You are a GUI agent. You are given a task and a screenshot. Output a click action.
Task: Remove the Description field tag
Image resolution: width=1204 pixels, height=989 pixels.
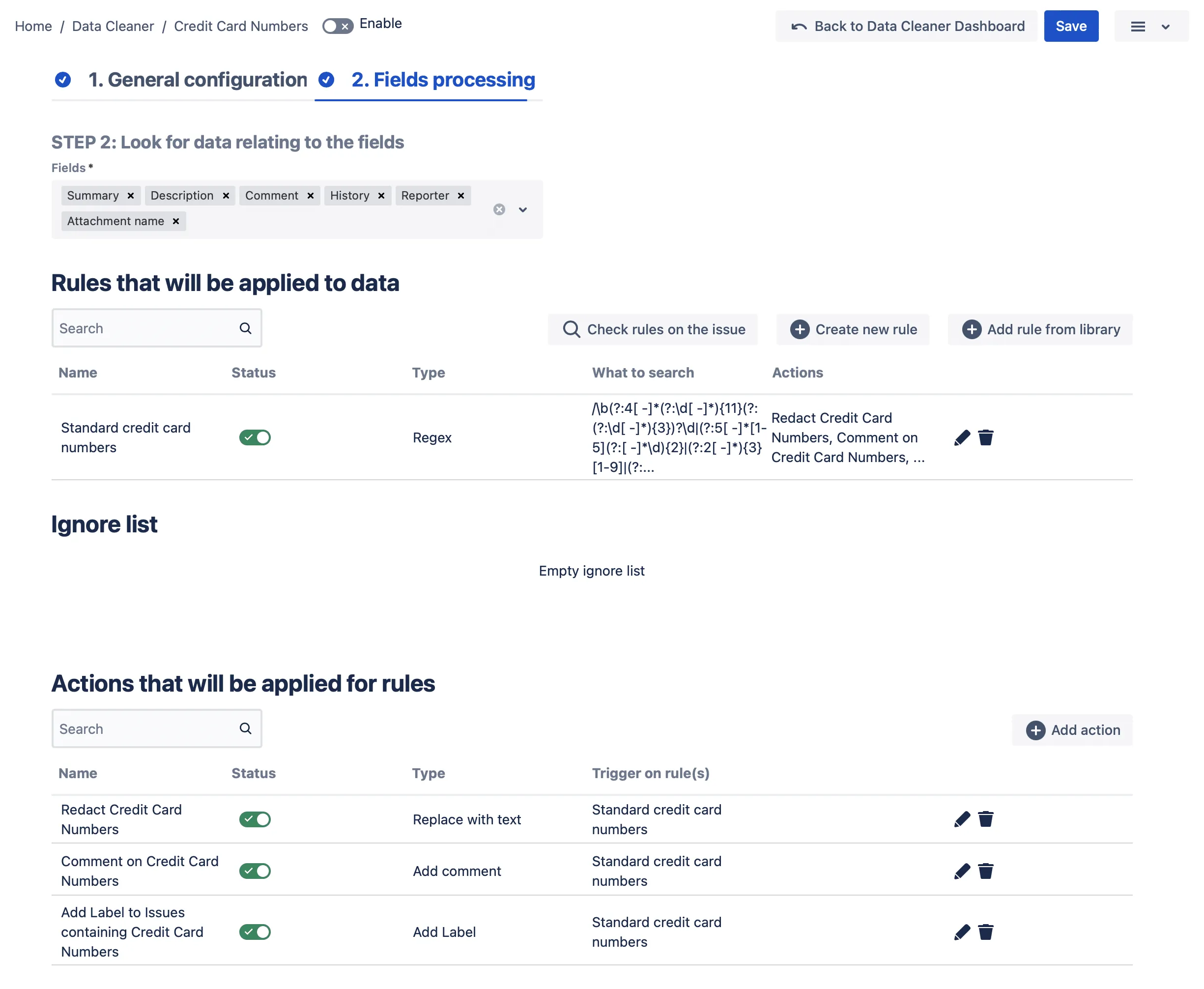point(226,196)
